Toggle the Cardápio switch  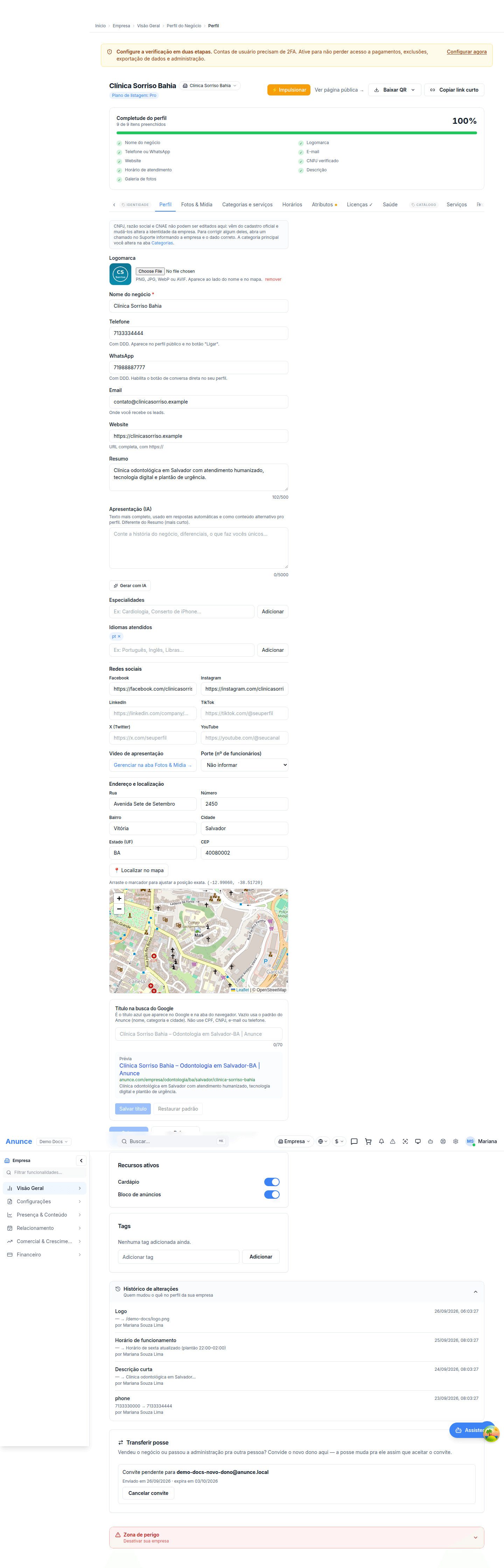pos(272,1182)
